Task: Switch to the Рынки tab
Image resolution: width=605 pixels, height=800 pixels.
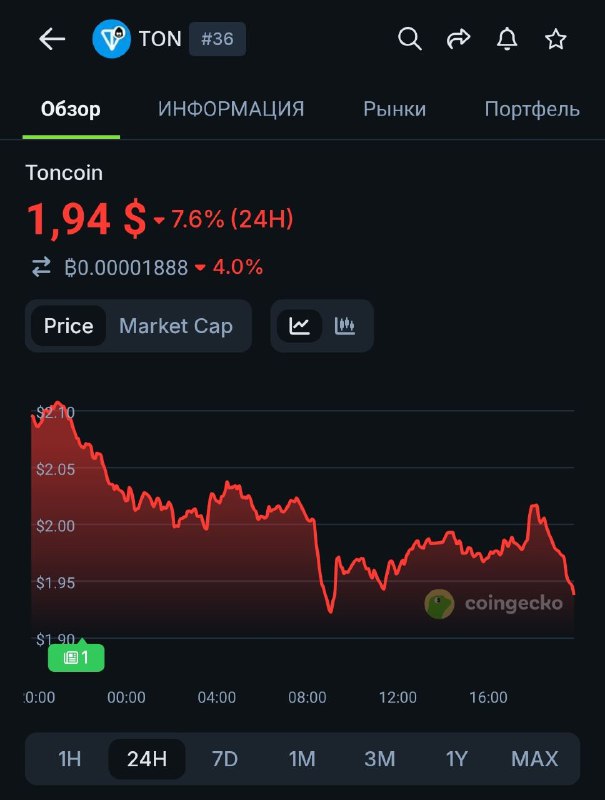Action: click(394, 109)
